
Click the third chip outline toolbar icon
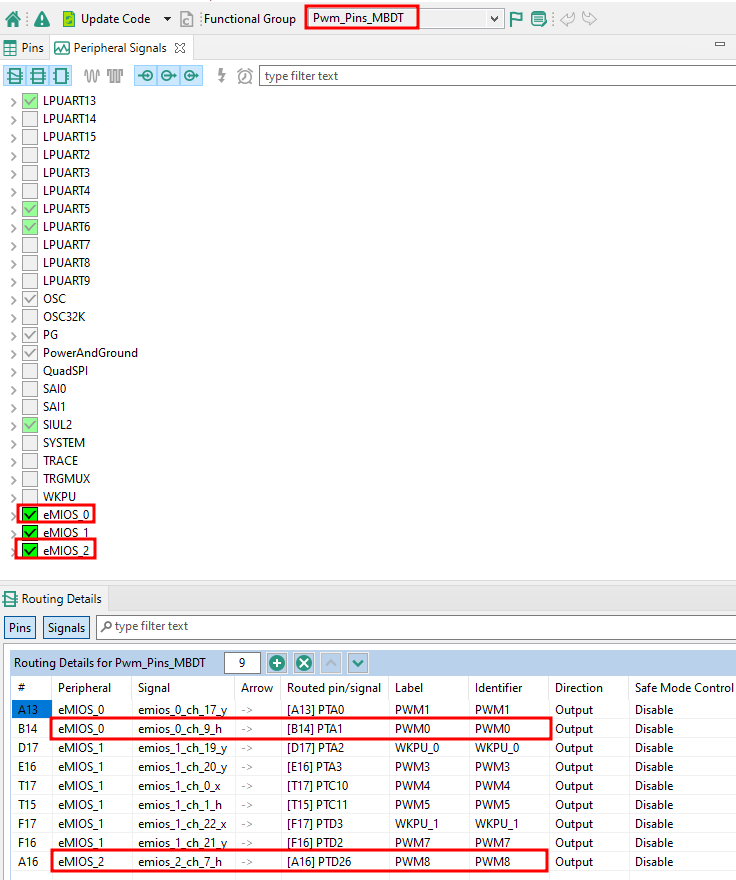point(61,76)
